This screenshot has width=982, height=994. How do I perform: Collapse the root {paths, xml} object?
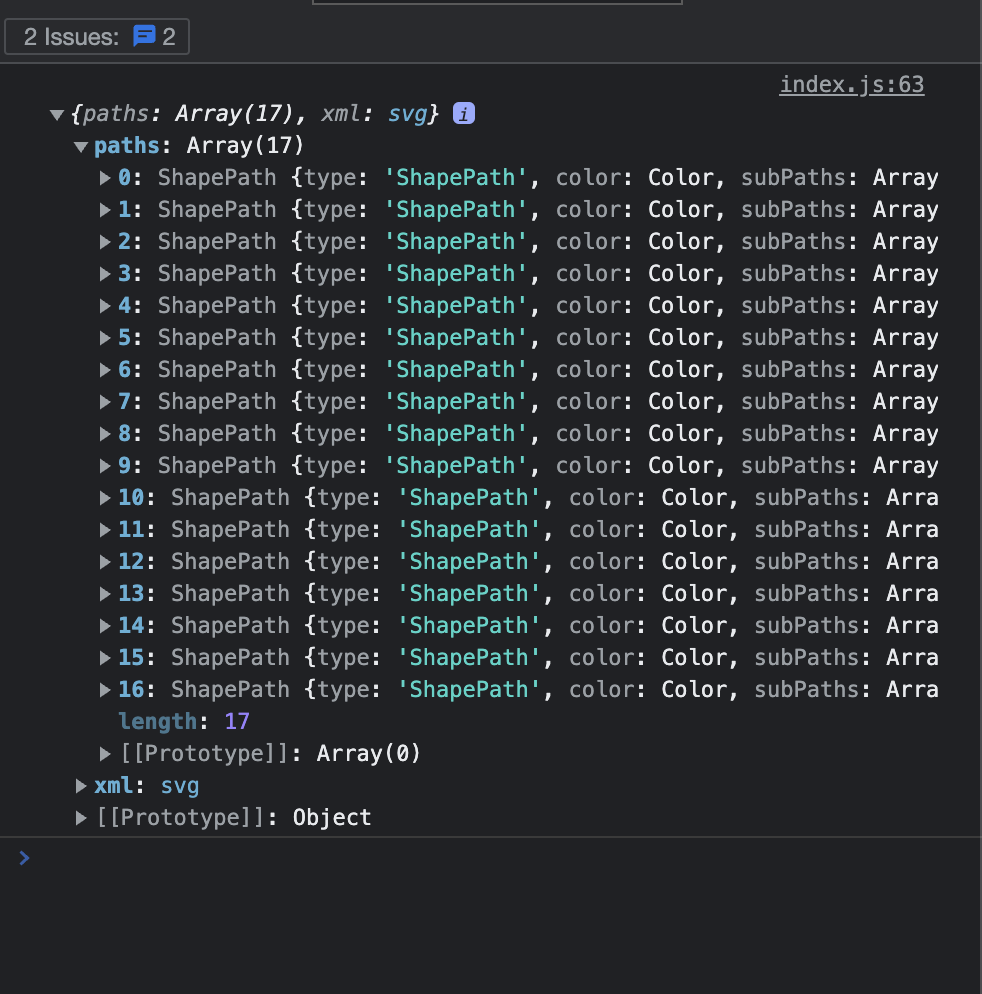(57, 115)
